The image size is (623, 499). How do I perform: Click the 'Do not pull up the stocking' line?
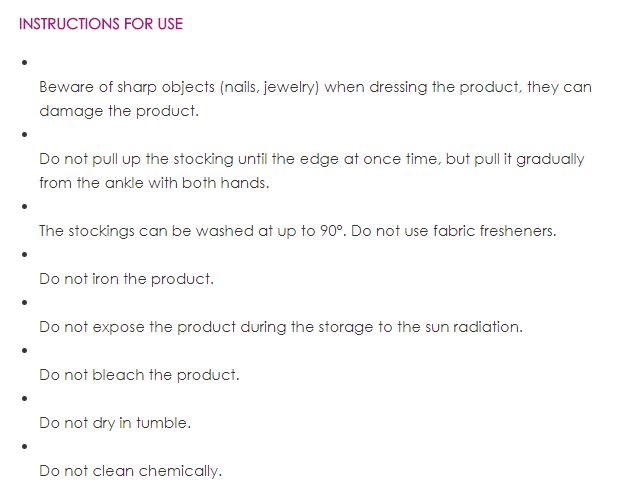[x=311, y=159]
